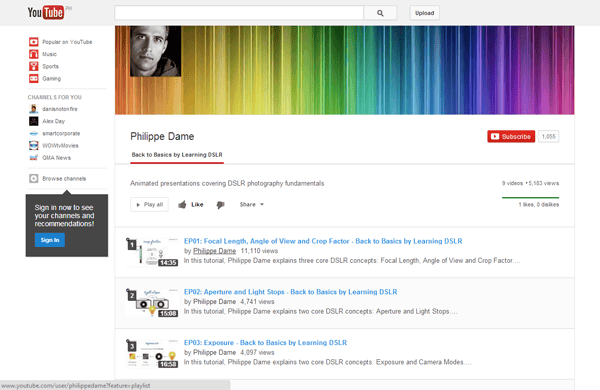
Task: Click the Browse channels plus icon
Action: click(34, 178)
